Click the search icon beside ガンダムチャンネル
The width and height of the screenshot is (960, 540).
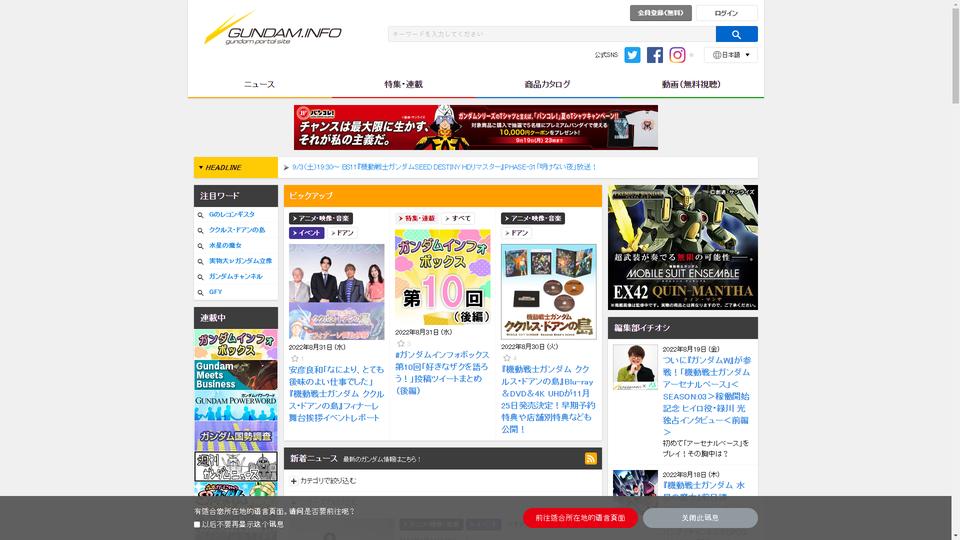(200, 277)
